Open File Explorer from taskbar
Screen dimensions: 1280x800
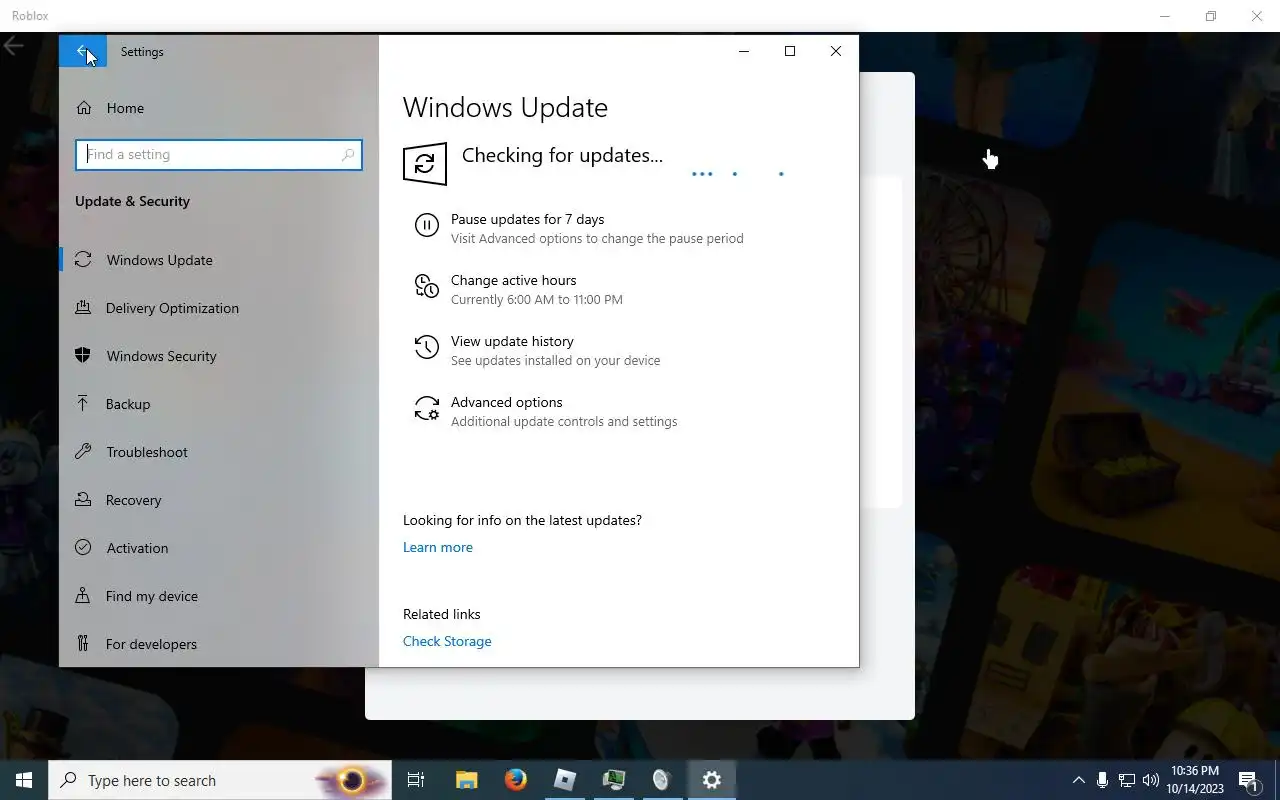(466, 780)
